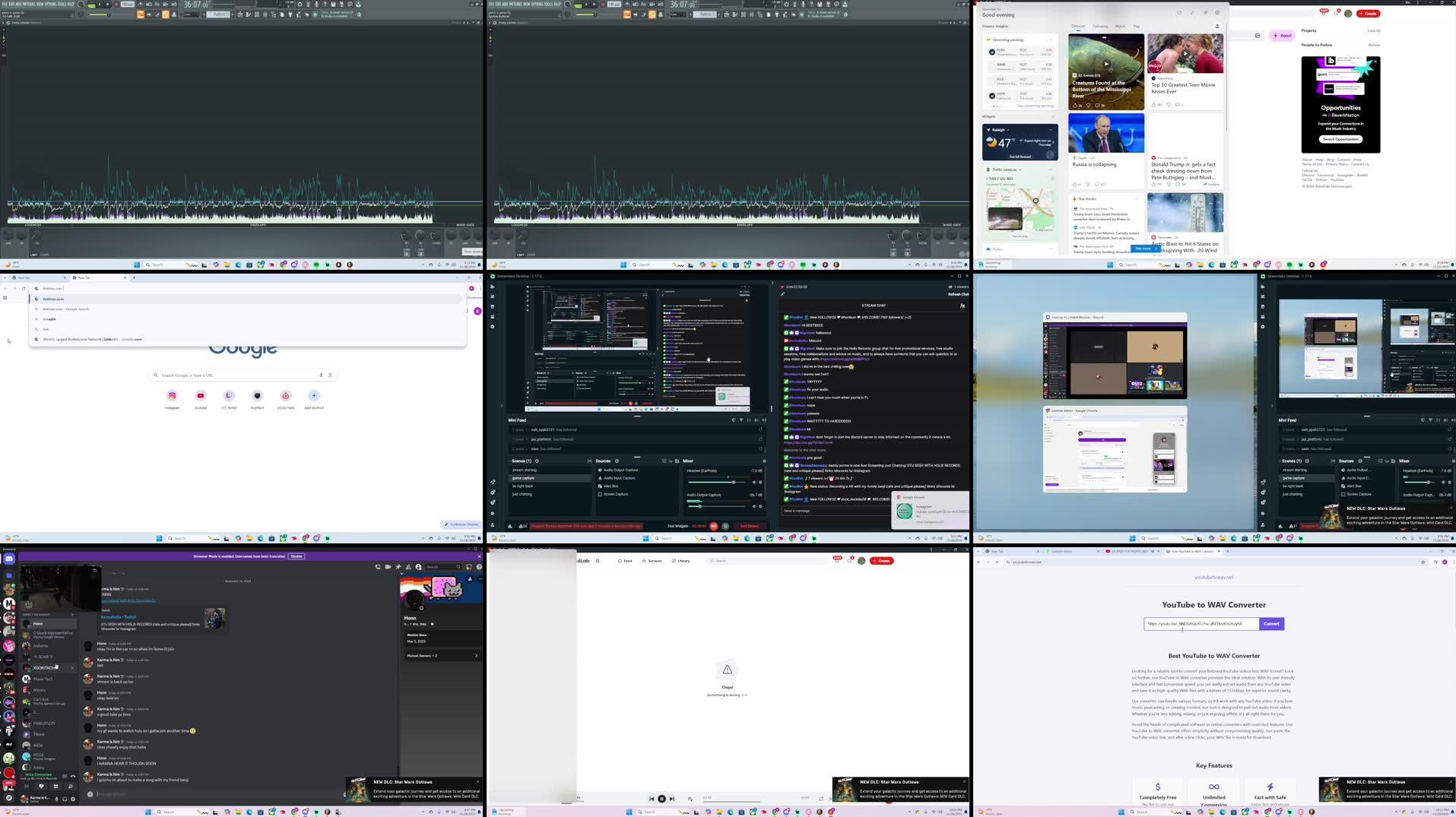The width and height of the screenshot is (1456, 817).
Task: Refresh the widgets board feed
Action: coord(1180,12)
